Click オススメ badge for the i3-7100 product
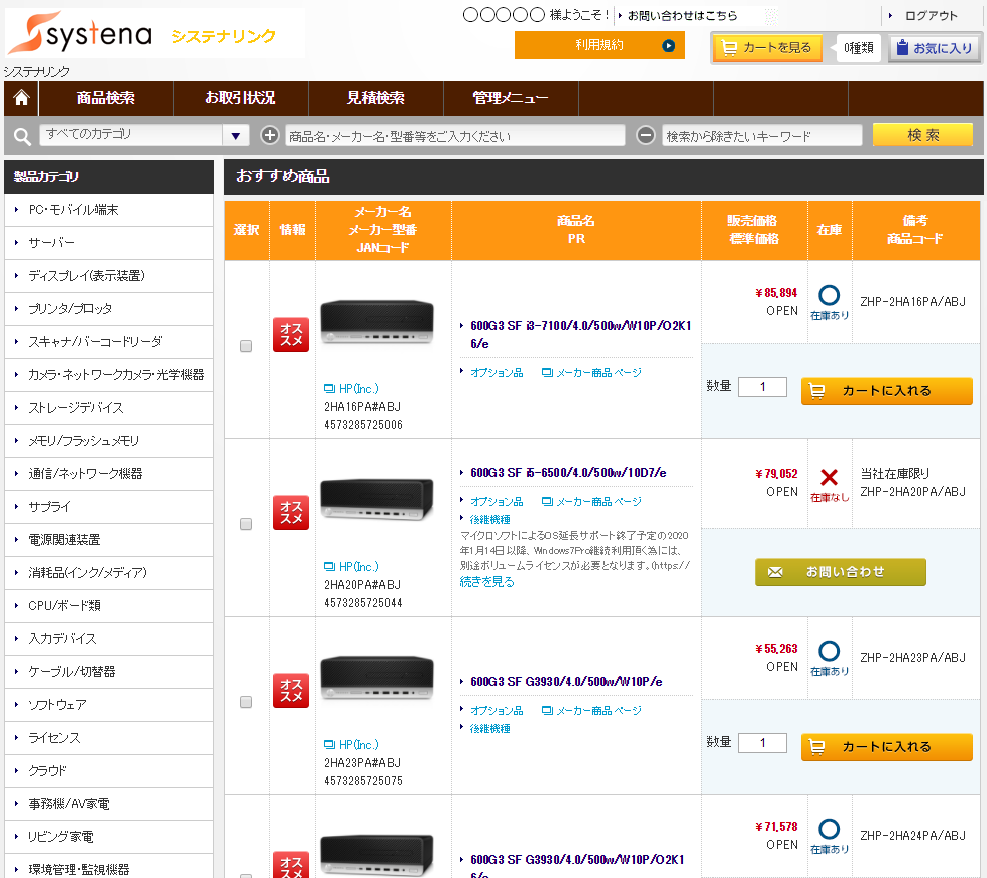 [291, 334]
